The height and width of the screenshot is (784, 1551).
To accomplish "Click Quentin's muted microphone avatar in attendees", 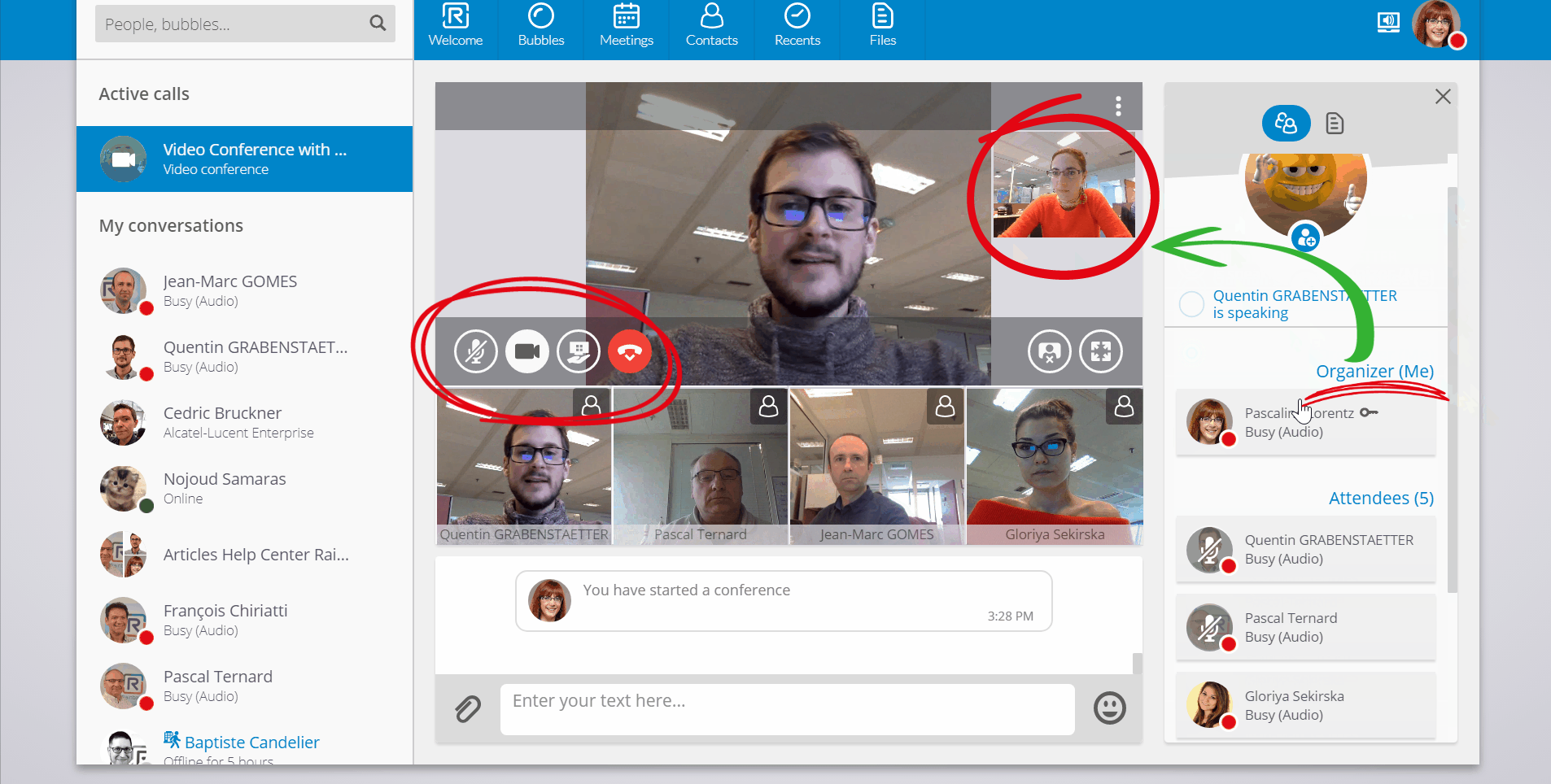I will (1210, 550).
